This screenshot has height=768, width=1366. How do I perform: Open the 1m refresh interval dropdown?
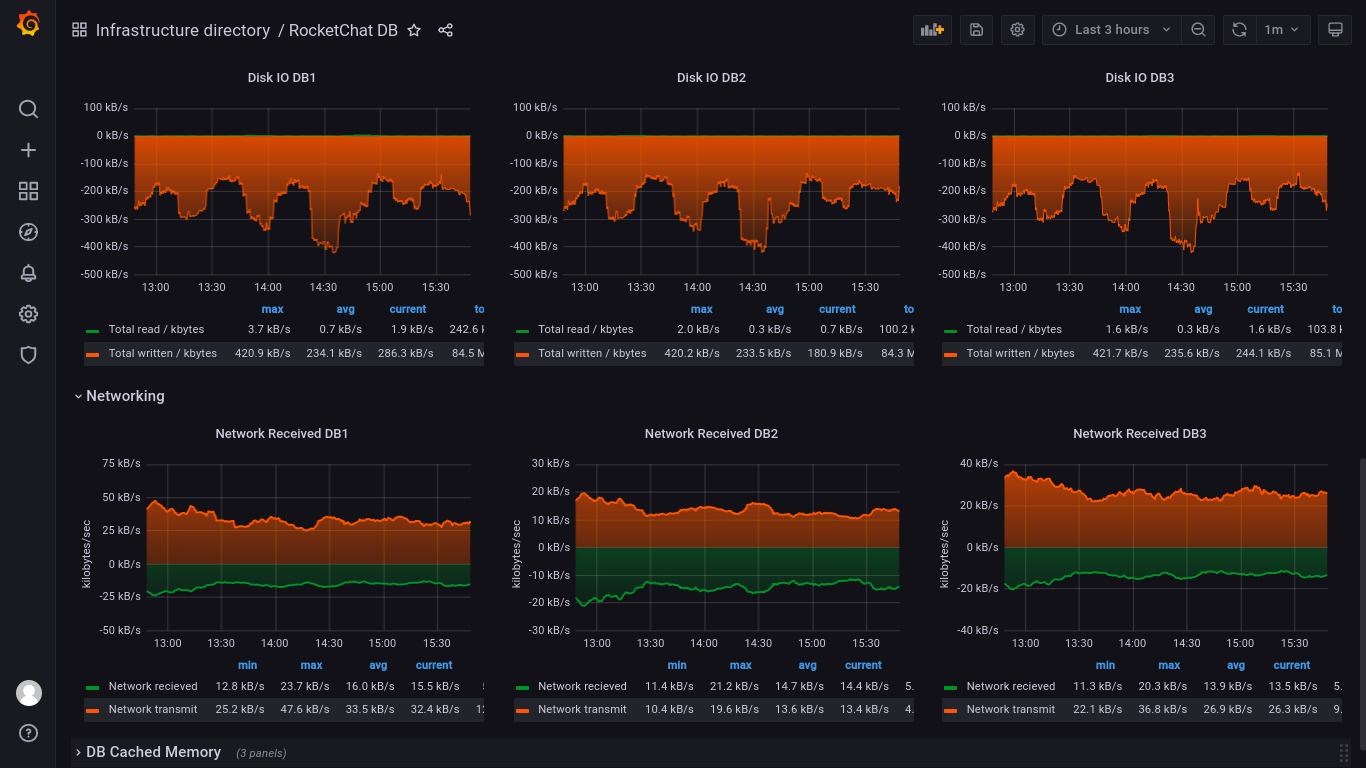tap(1282, 30)
